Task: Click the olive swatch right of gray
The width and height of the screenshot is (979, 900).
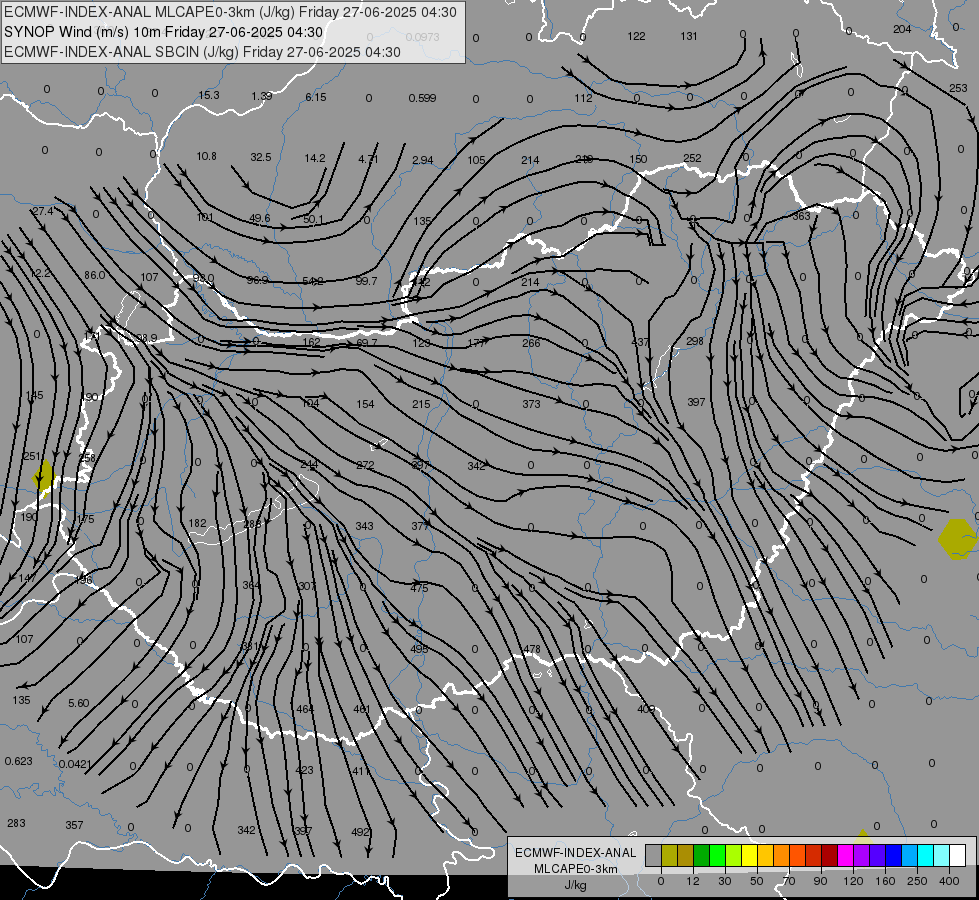Action: click(x=669, y=855)
